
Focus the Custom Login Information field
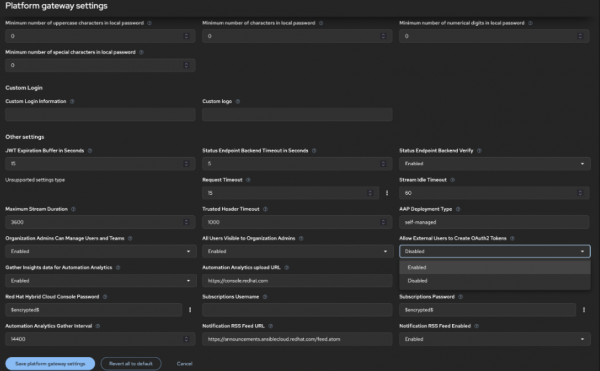(100, 114)
